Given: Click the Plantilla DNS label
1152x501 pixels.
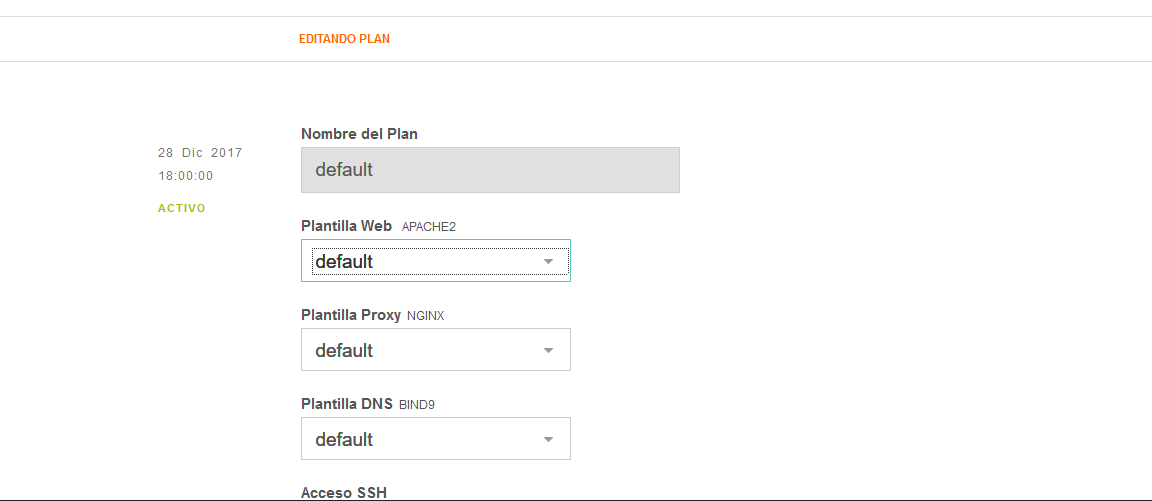Looking at the screenshot, I should (x=348, y=404).
